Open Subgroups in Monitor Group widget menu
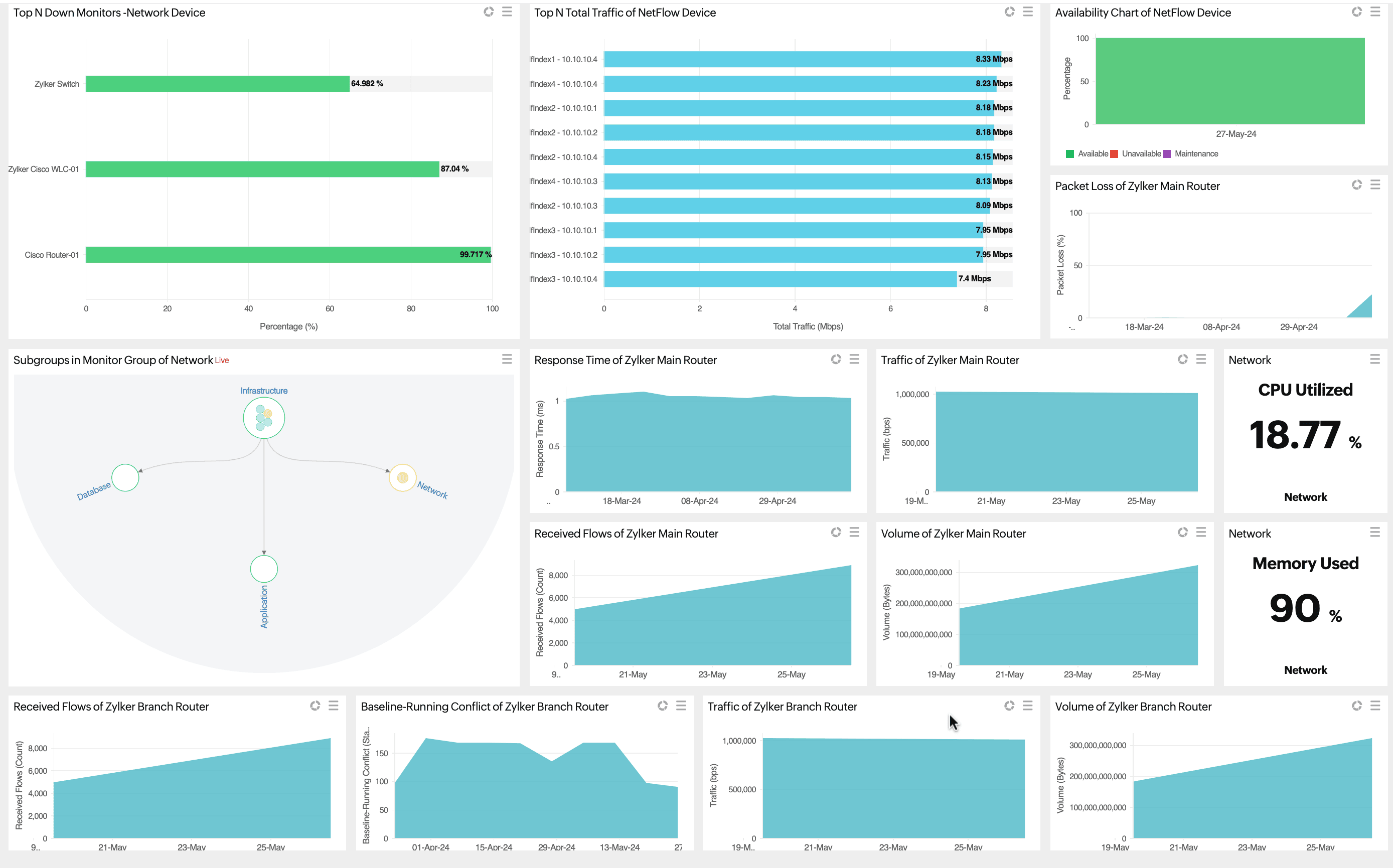This screenshot has height=868, width=1393. click(507, 359)
